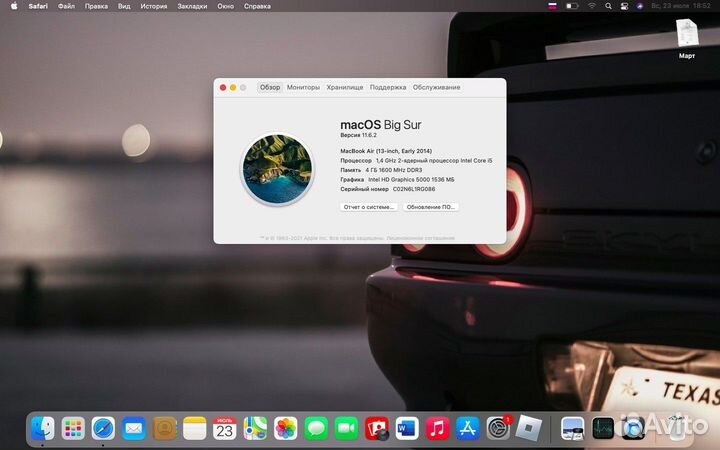Click the battery status icon
Viewport: 720px width, 450px height.
click(x=572, y=6)
